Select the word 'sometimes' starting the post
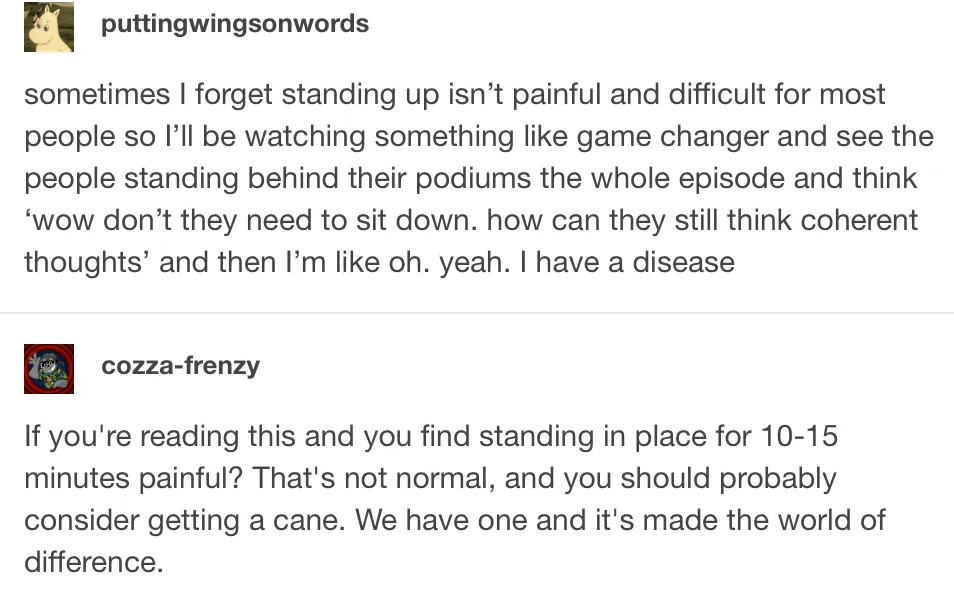This screenshot has height=604, width=954. [x=97, y=95]
